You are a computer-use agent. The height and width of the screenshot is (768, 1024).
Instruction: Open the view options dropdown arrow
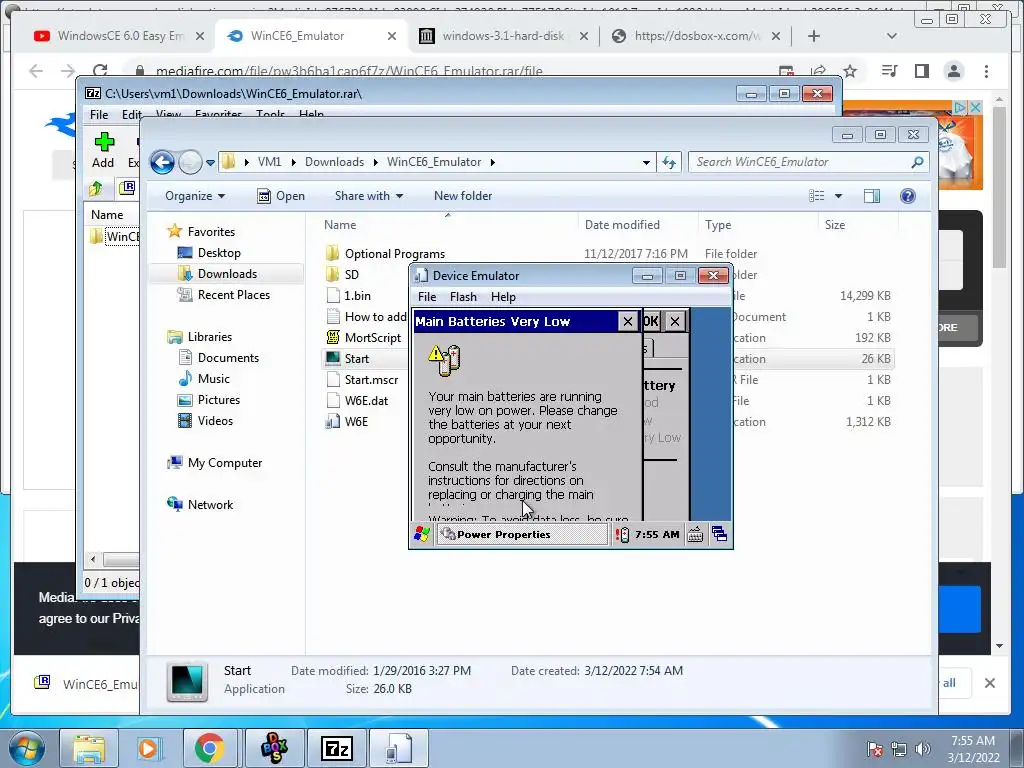[x=839, y=196]
